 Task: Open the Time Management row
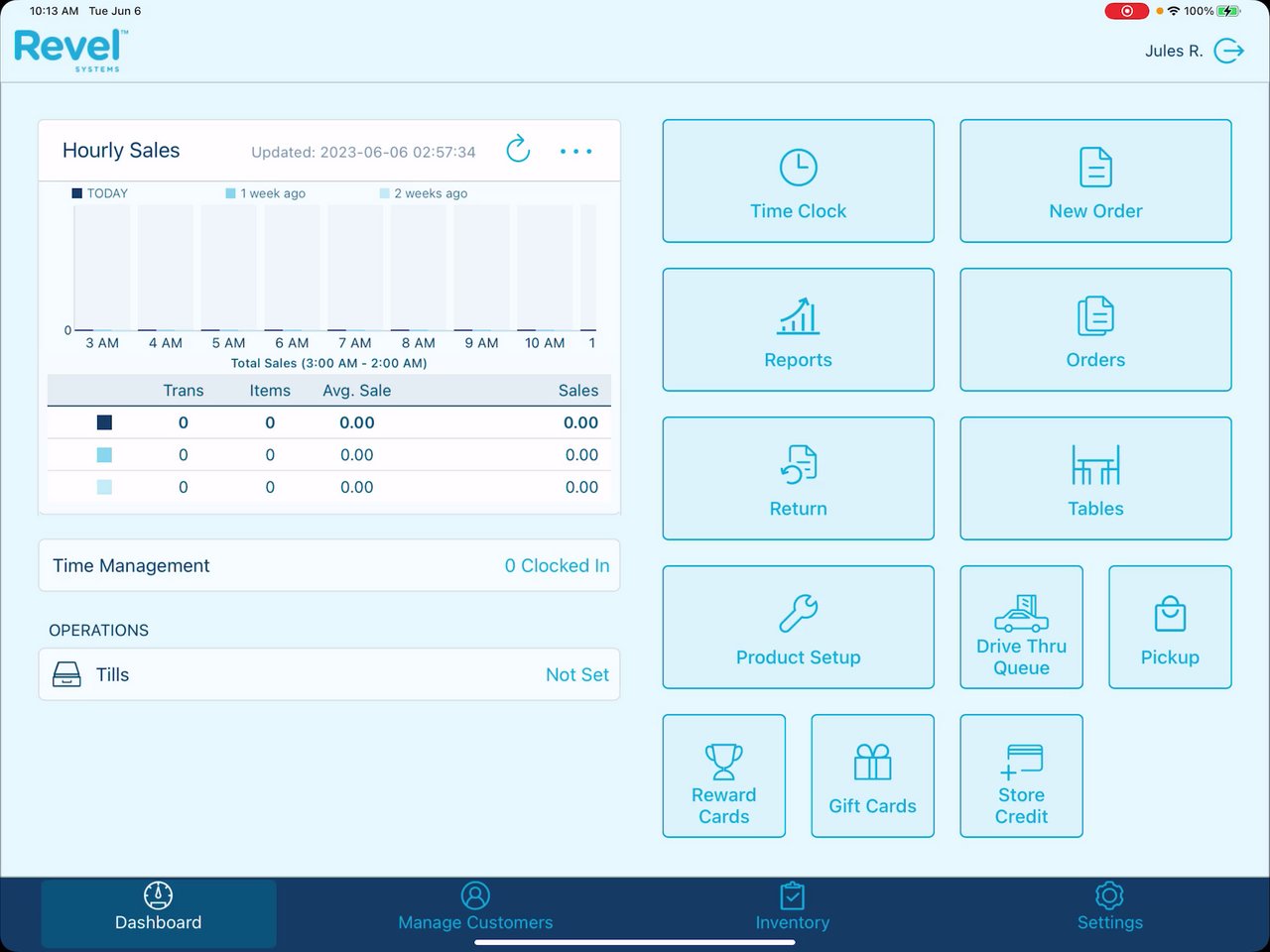tap(329, 565)
